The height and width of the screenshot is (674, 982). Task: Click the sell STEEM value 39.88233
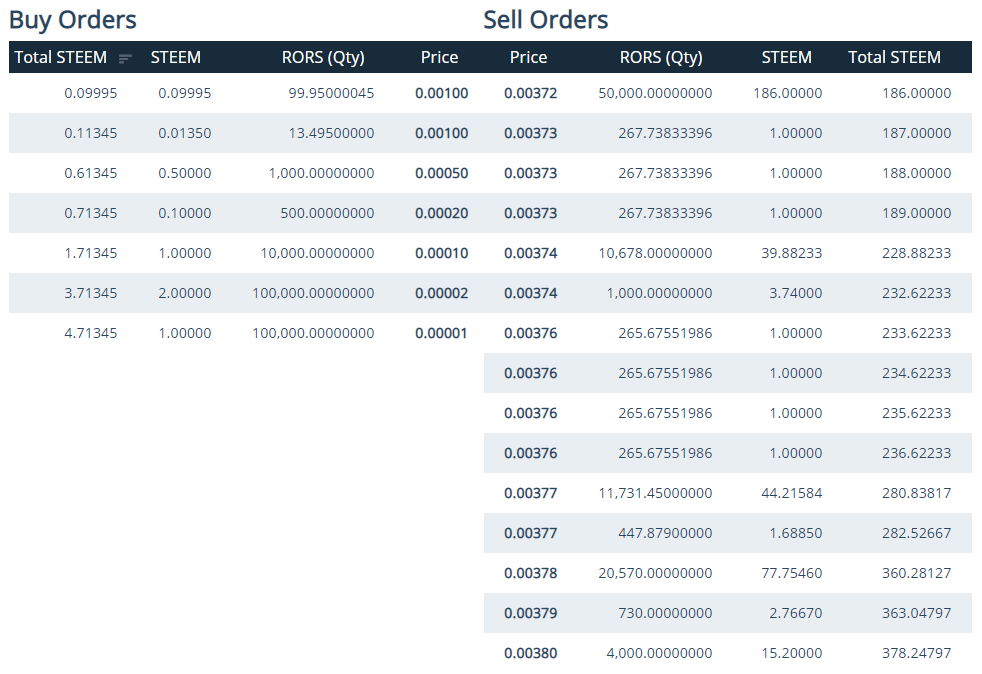[792, 253]
